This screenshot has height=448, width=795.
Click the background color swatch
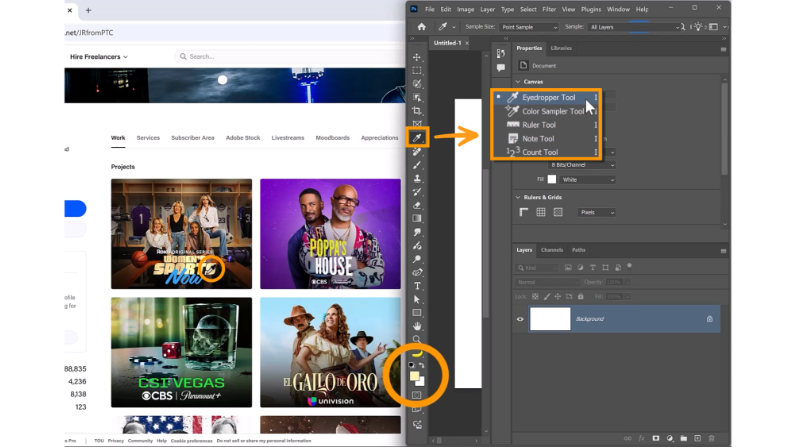point(421,383)
